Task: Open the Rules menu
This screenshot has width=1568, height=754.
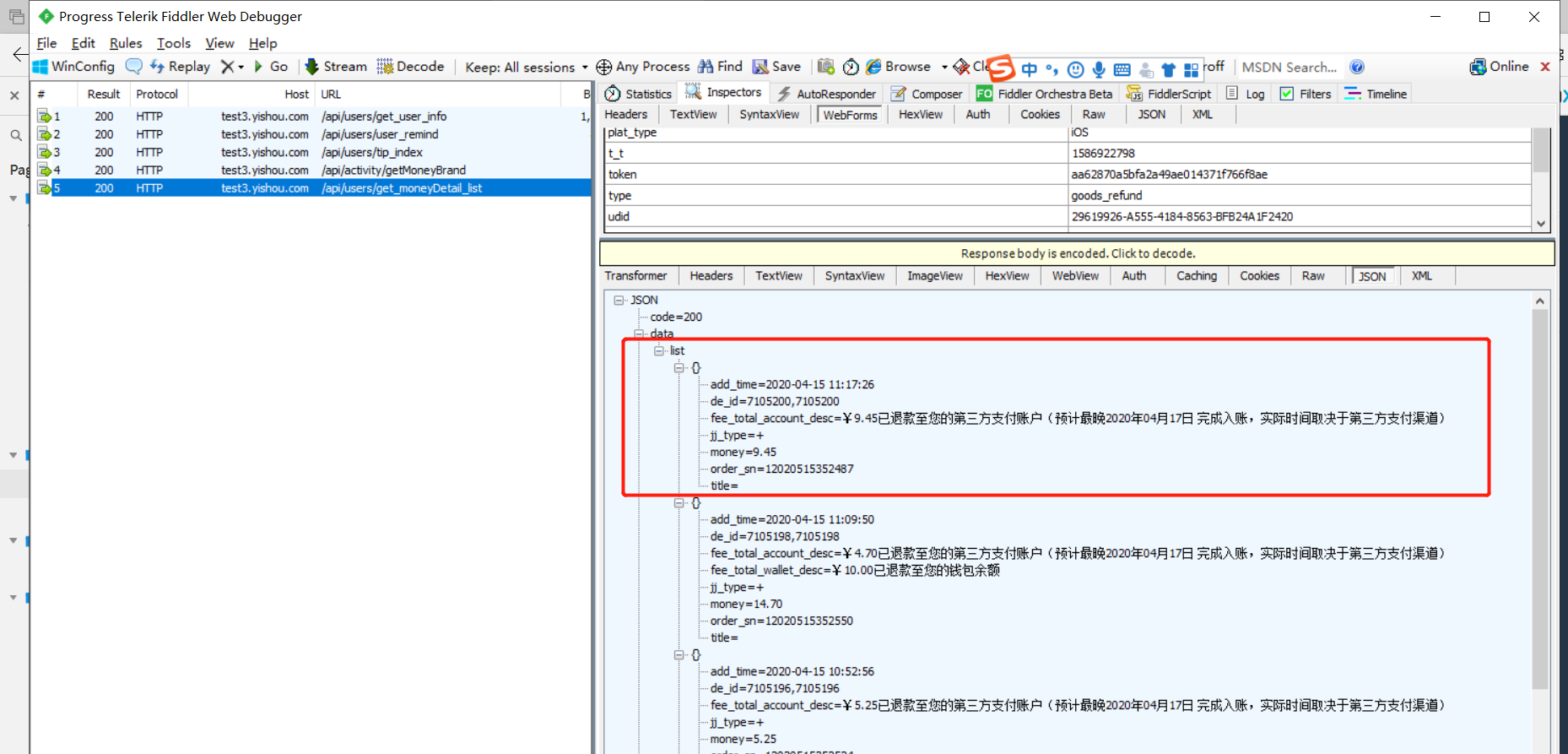Action: 126,43
